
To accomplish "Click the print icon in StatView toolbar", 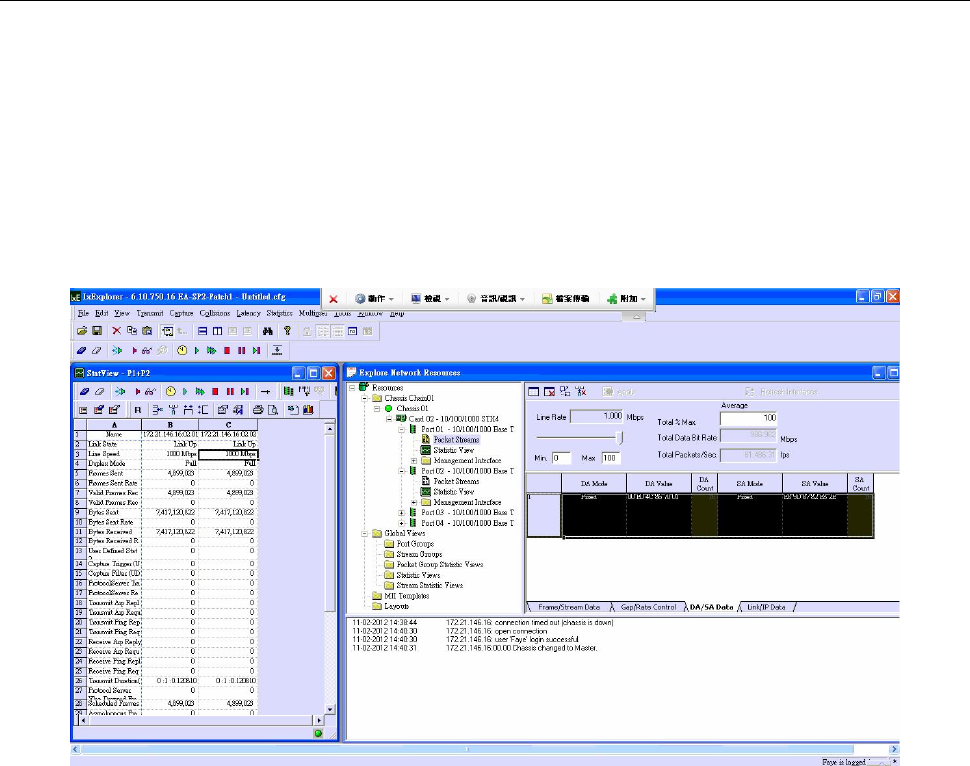I will (x=258, y=409).
